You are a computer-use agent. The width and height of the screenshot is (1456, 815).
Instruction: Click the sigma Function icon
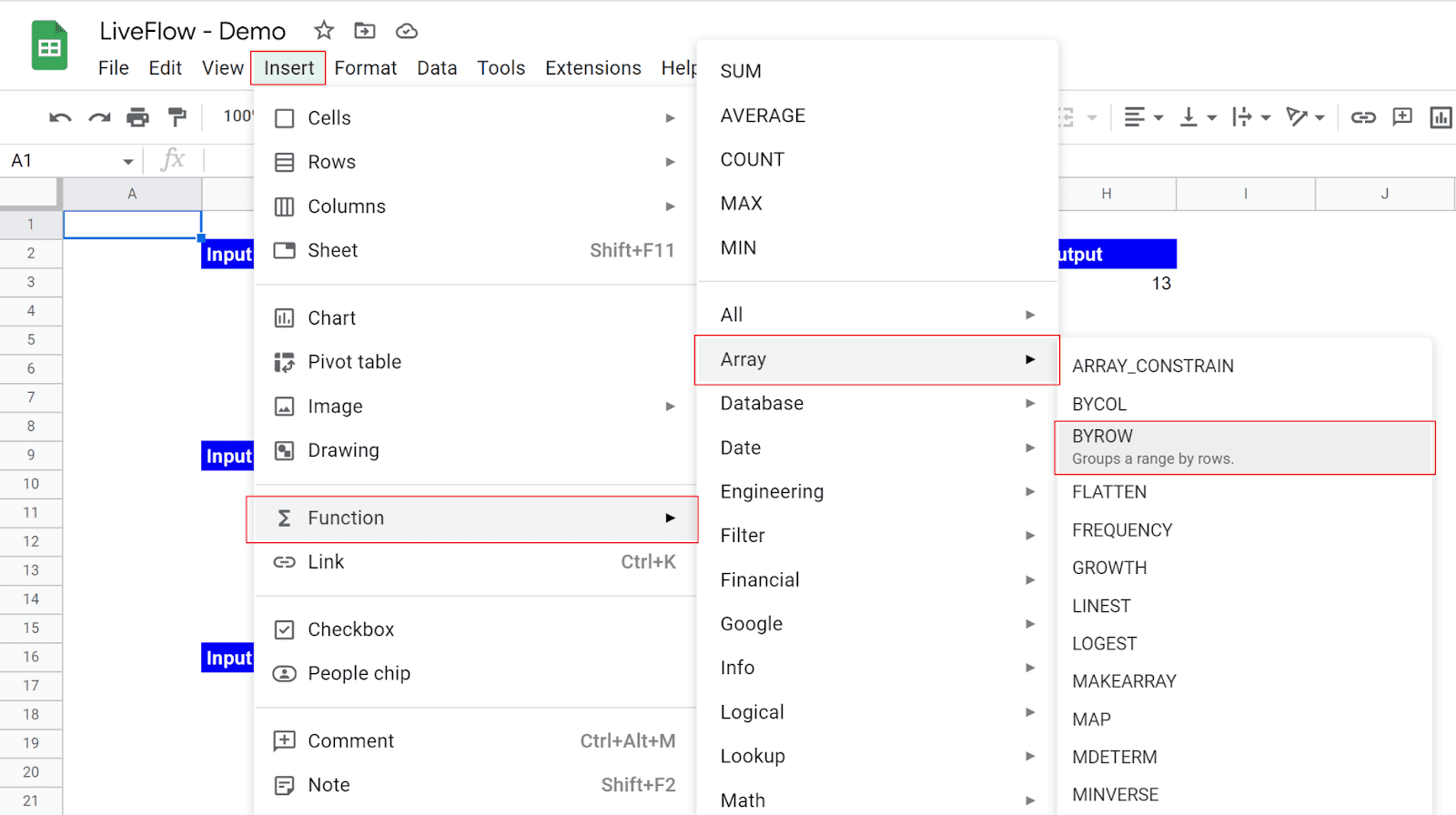pos(285,518)
